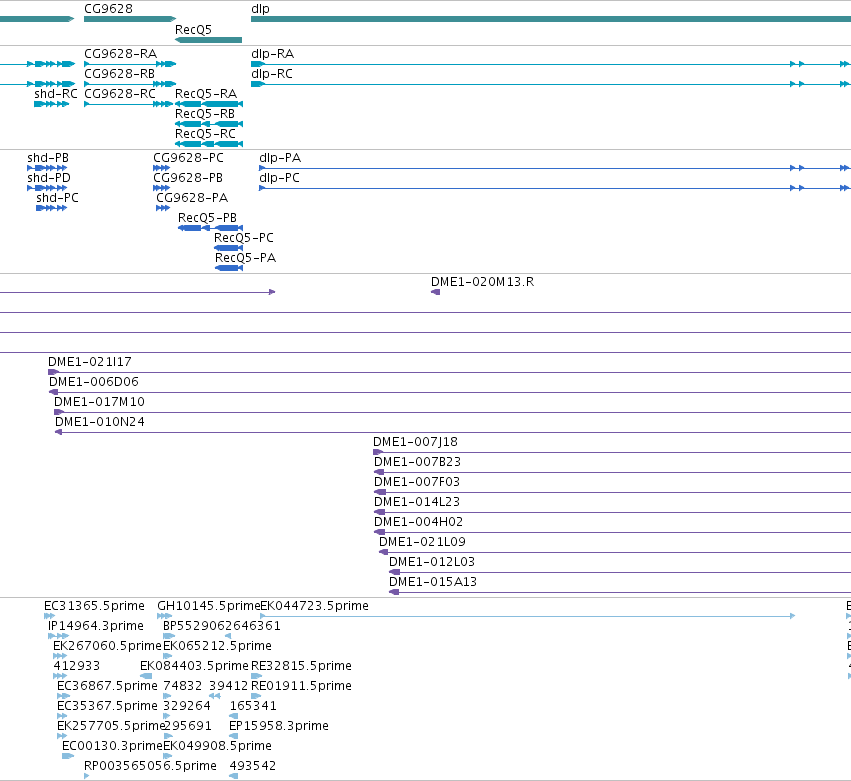Select the RP003565056.5prime EST
The image size is (851, 781).
(86, 776)
